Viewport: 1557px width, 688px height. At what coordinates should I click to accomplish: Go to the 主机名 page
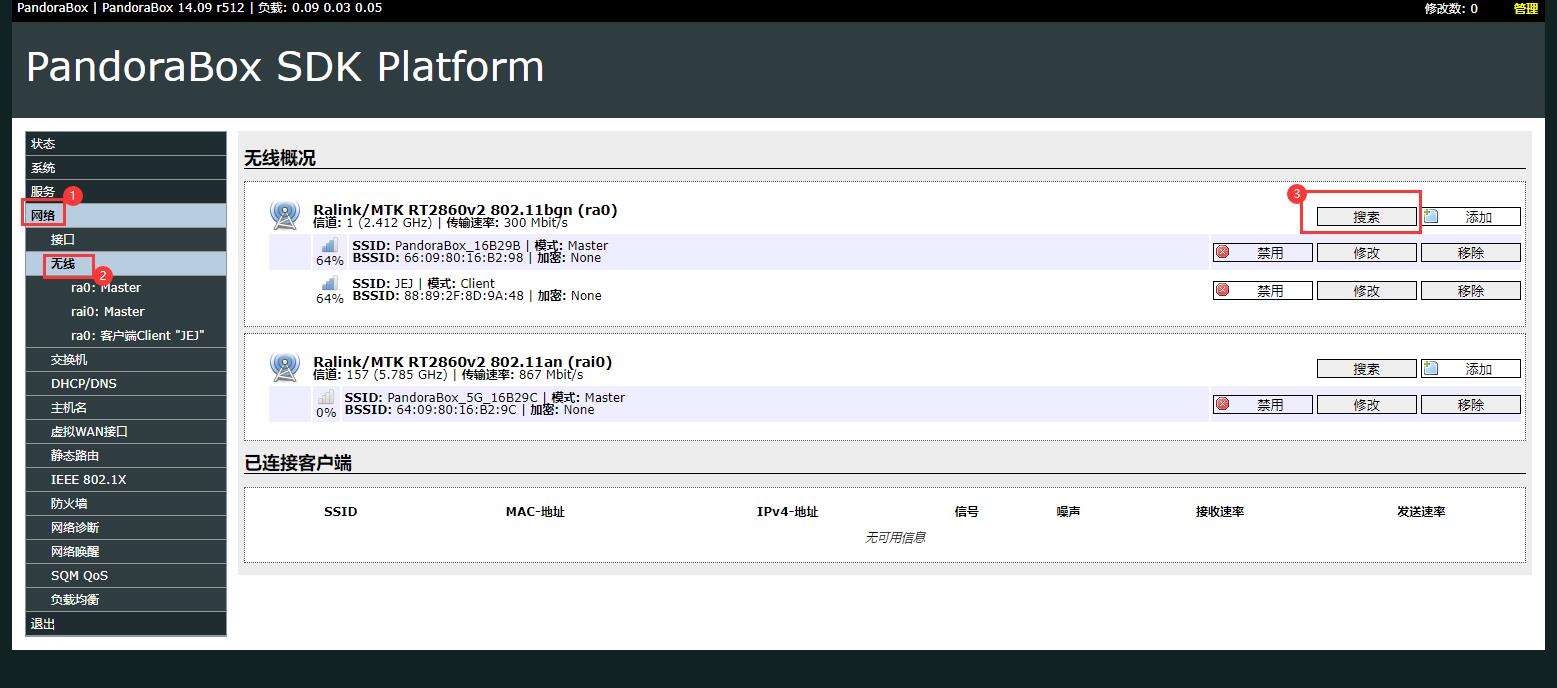tap(126, 408)
